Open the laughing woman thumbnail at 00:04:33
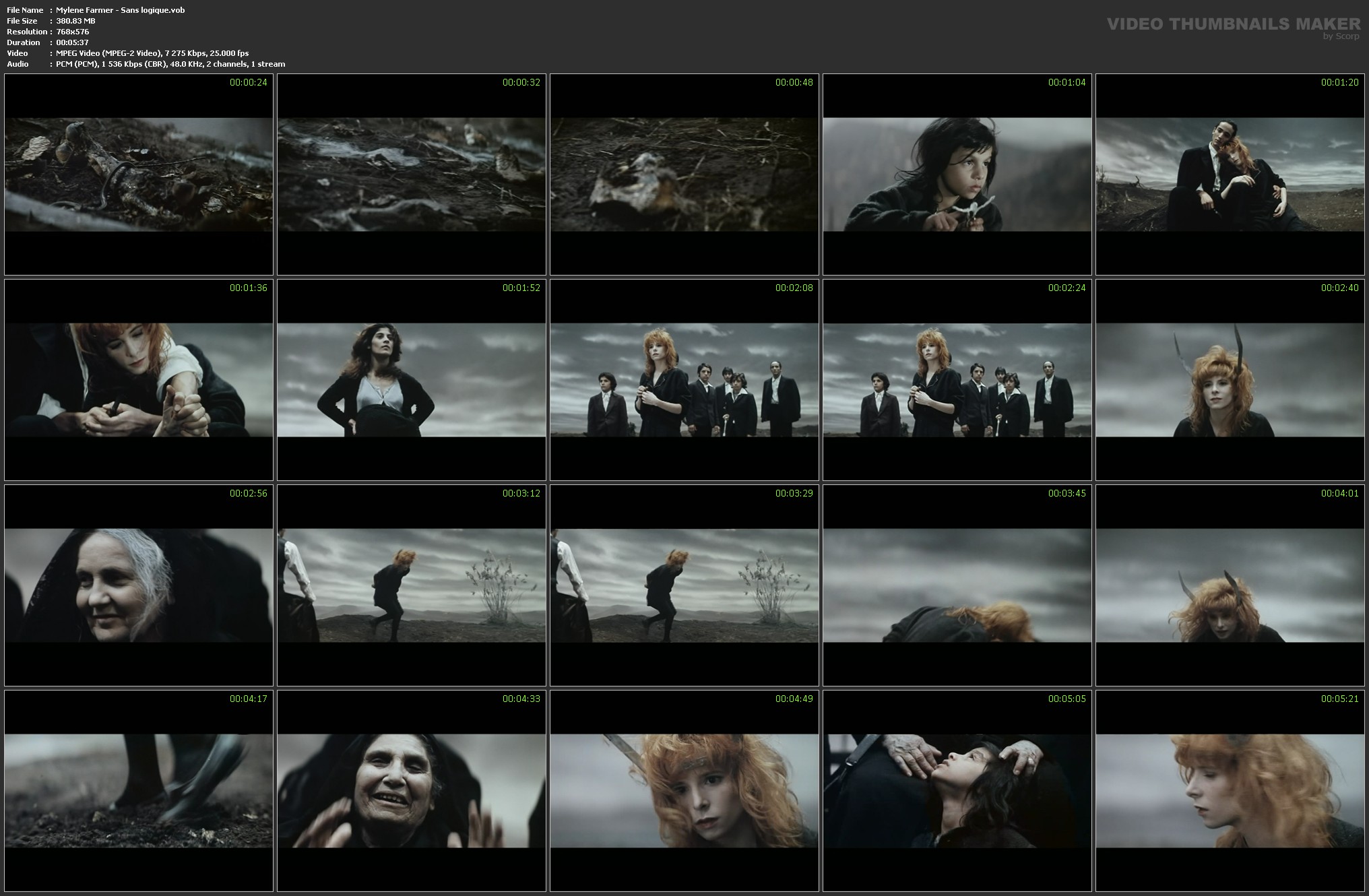This screenshot has height=896, width=1369. tap(412, 791)
